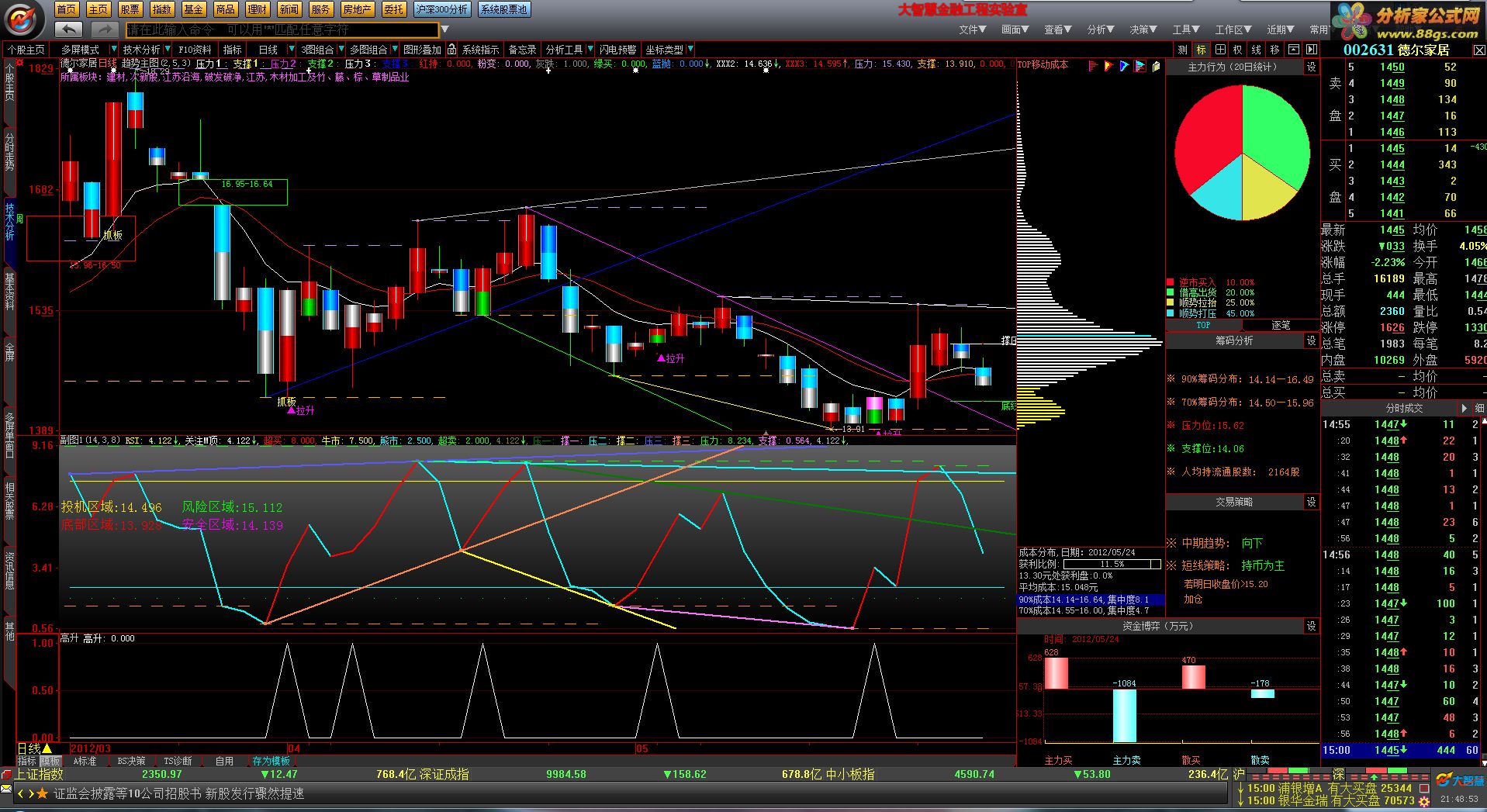Image resolution: width=1487 pixels, height=812 pixels.
Task: Toggle the 分时成交 arrow button
Action: (1465, 408)
